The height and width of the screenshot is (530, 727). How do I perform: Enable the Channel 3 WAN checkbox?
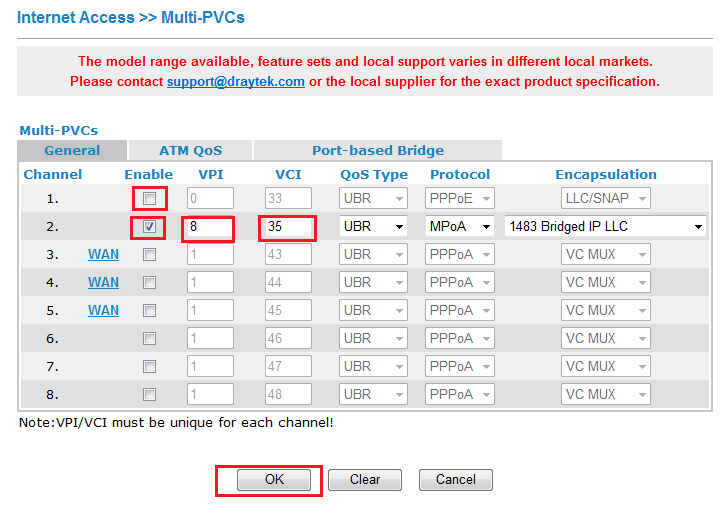click(x=149, y=255)
